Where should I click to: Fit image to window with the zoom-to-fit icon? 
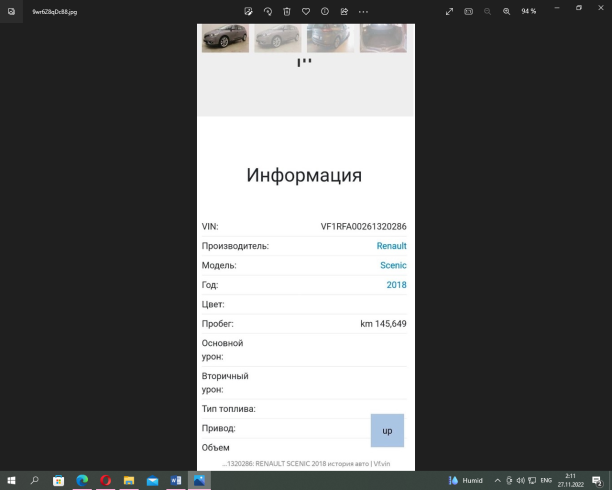pos(468,12)
